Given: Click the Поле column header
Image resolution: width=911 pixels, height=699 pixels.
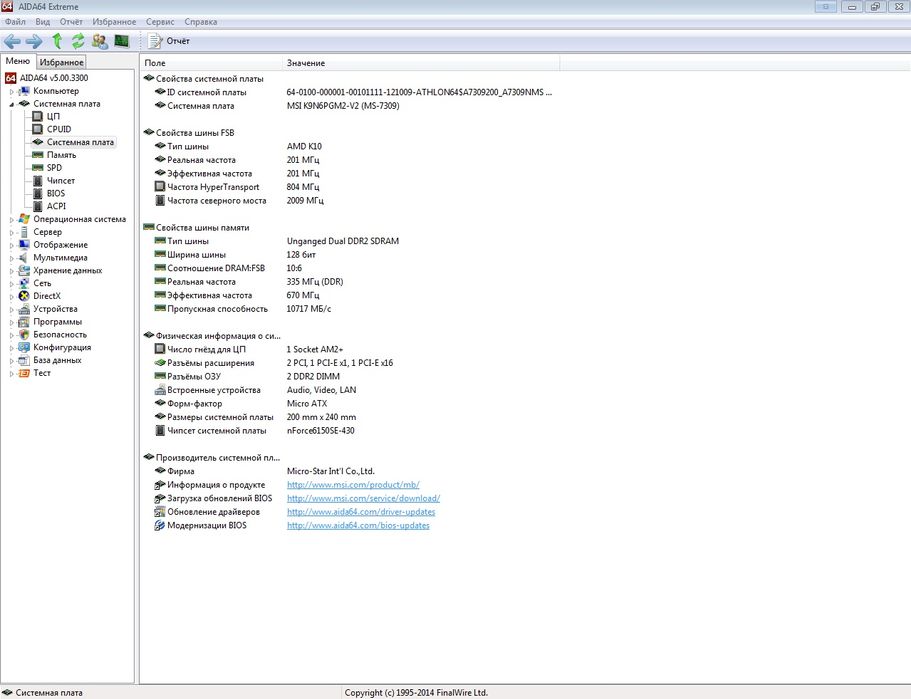Looking at the screenshot, I should [211, 63].
